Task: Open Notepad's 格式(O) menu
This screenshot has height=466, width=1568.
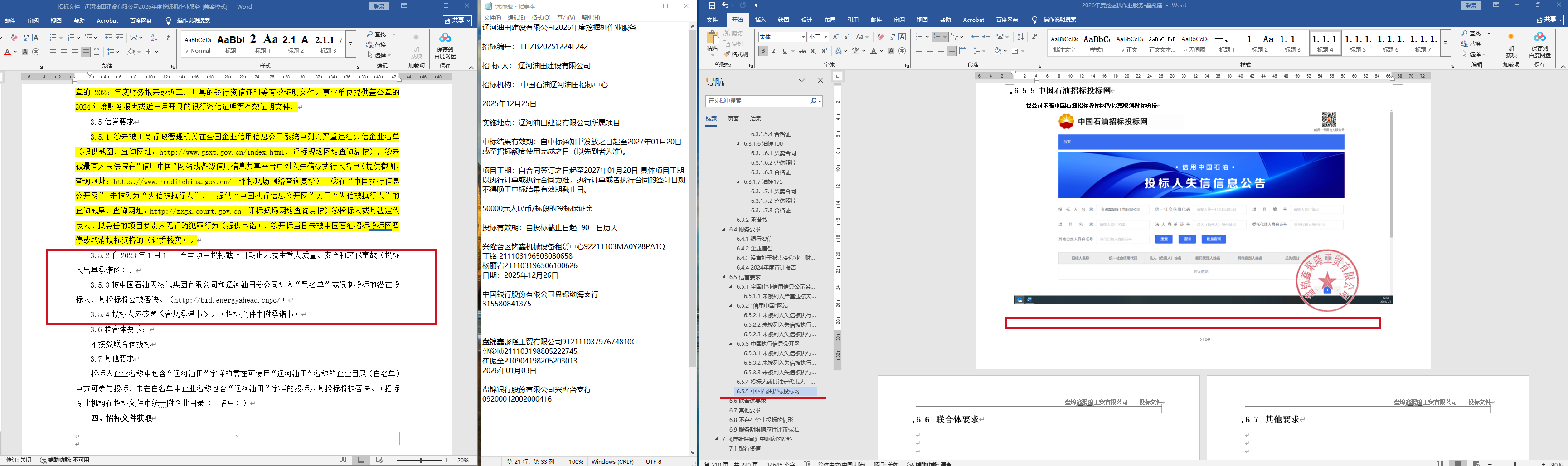Action: click(x=541, y=18)
